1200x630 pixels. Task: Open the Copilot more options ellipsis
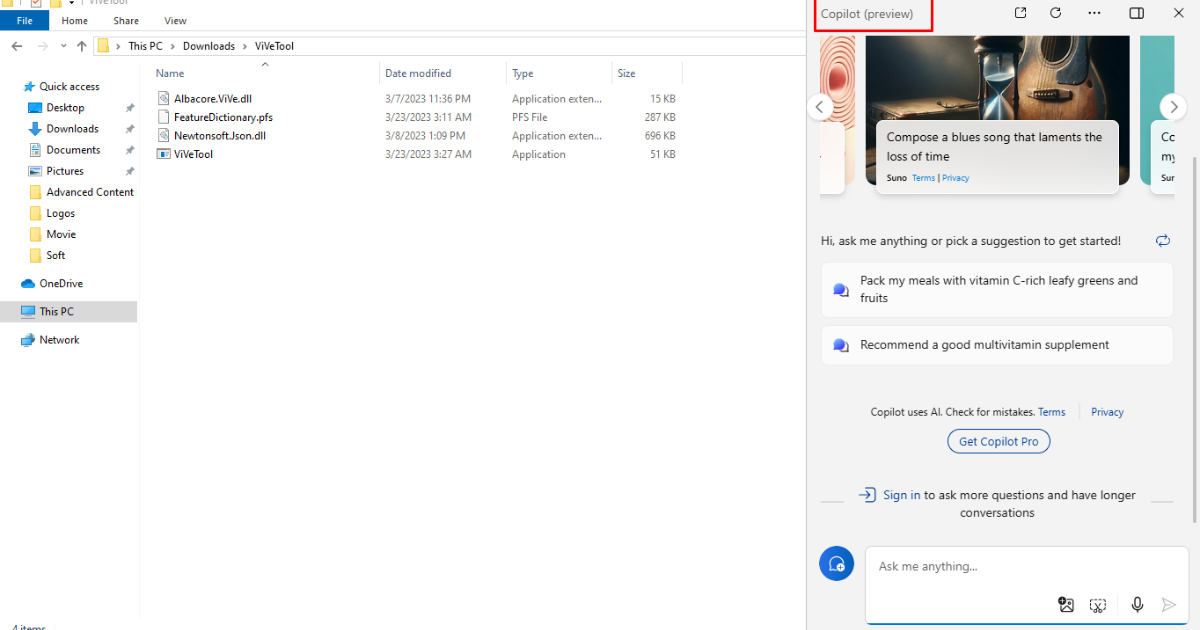tap(1094, 13)
